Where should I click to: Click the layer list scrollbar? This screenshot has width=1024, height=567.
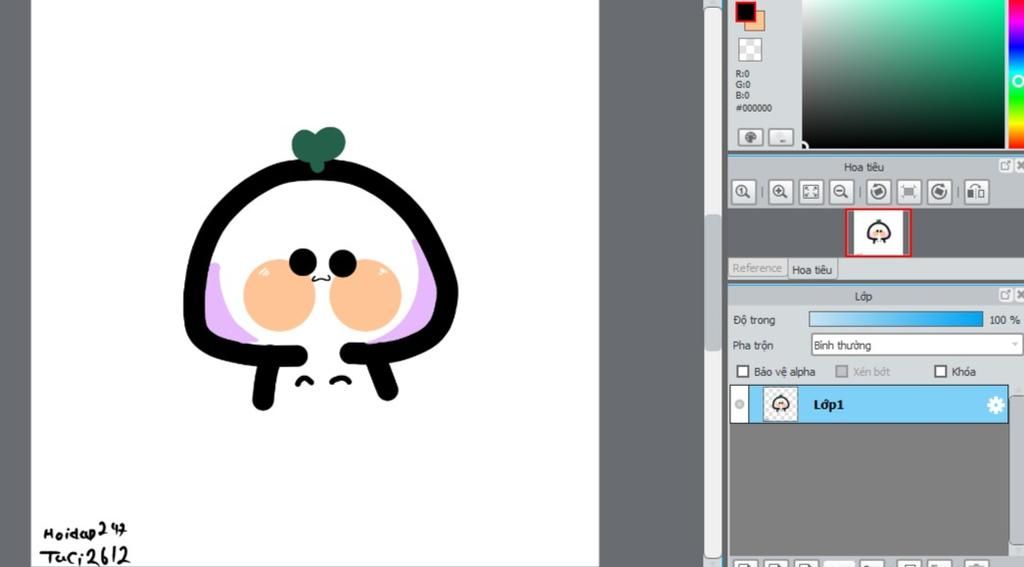click(1016, 470)
